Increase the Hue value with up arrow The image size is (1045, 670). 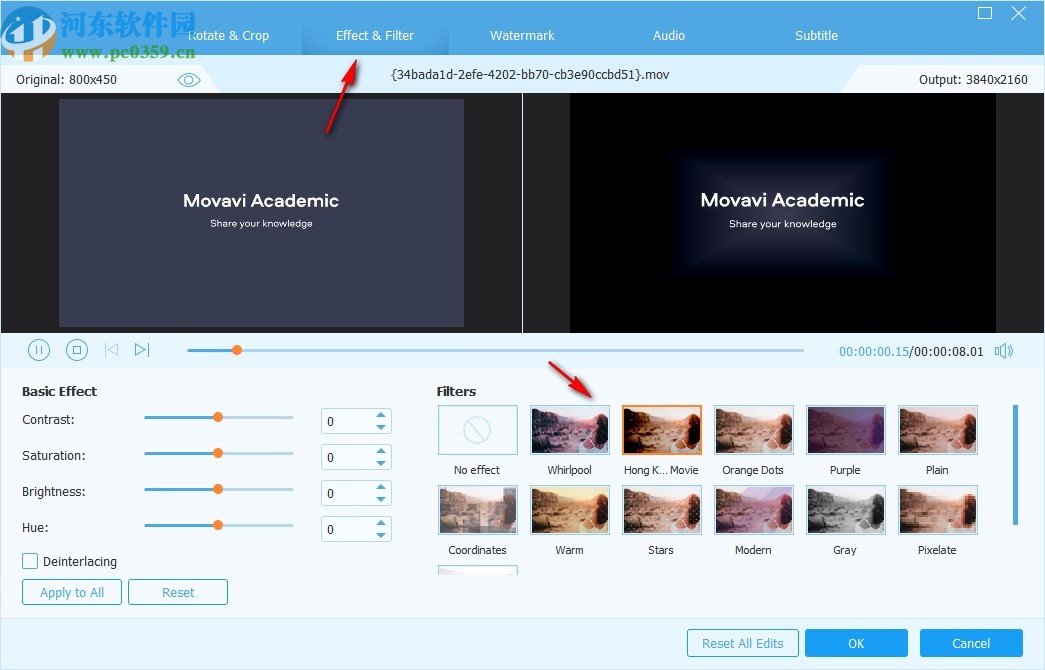381,523
